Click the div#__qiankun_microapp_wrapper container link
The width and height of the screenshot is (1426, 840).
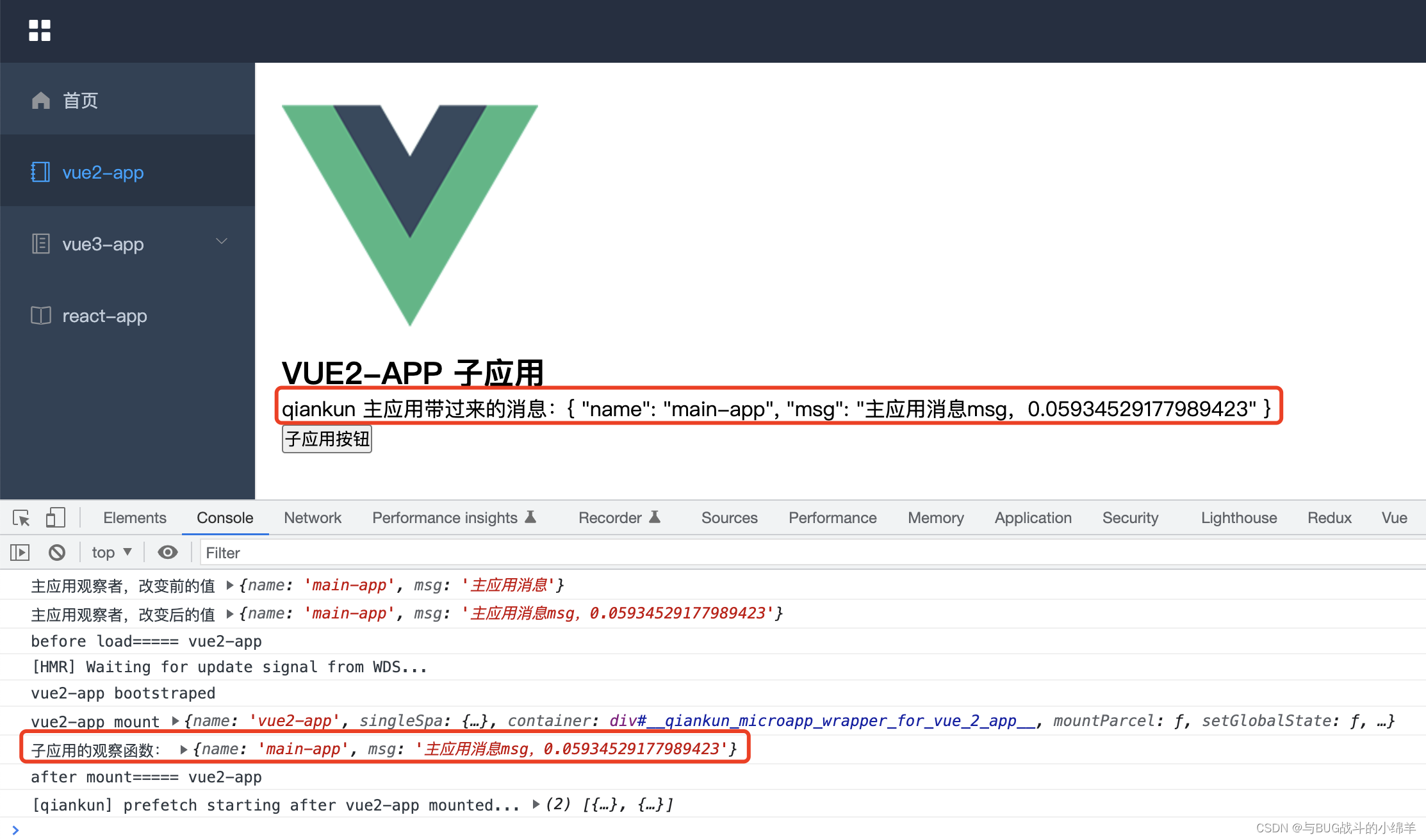(823, 721)
